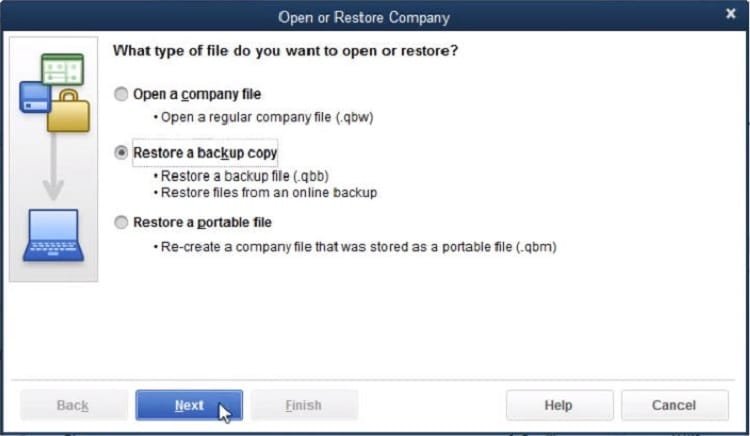This screenshot has height=436, width=750.
Task: Select the Open a company file option
Action: tap(122, 94)
